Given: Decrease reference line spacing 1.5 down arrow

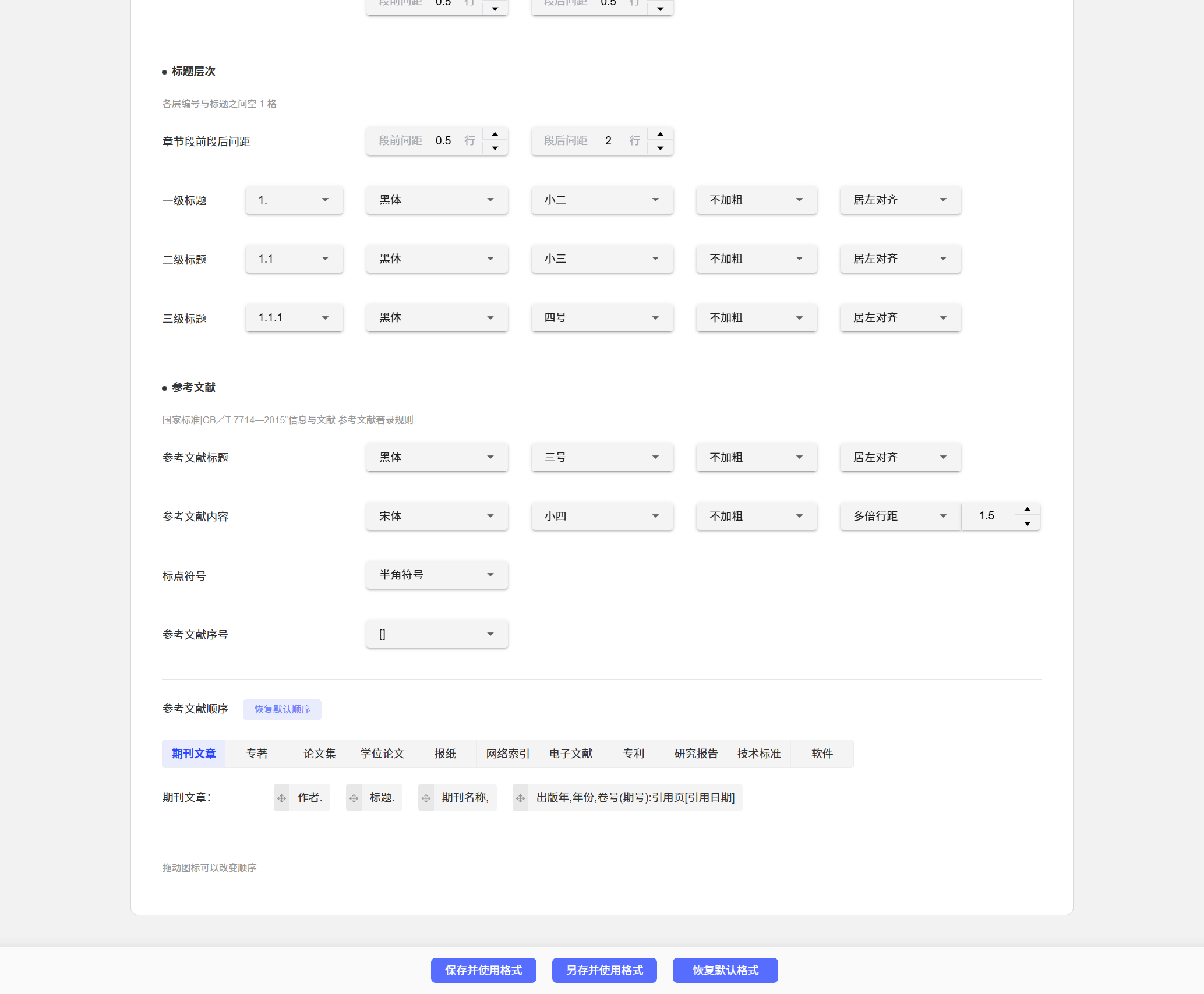Looking at the screenshot, I should (x=1027, y=523).
